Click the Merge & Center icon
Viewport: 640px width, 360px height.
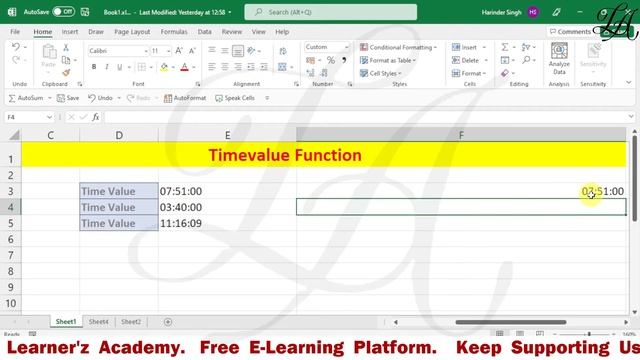282,67
